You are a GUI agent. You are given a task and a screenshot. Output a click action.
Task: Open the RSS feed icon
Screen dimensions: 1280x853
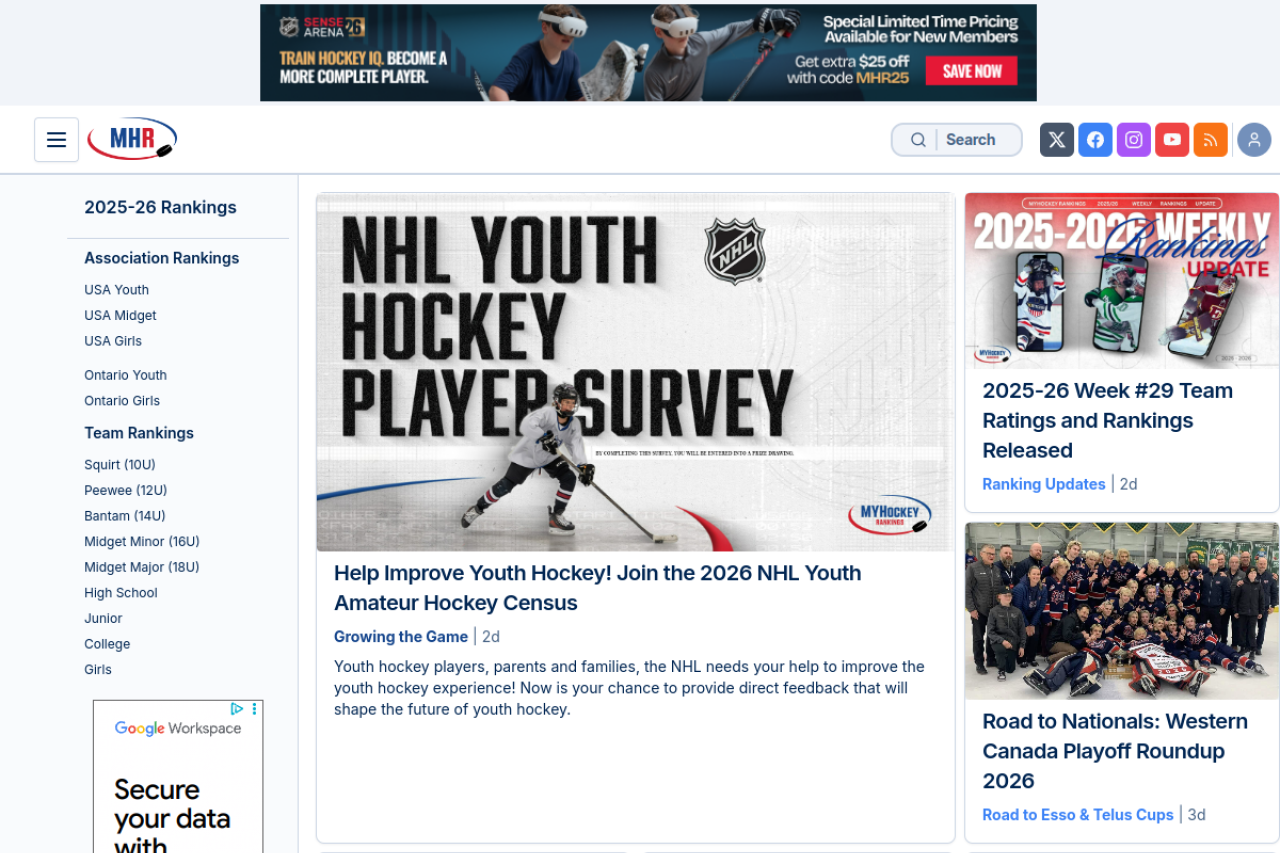pyautogui.click(x=1210, y=140)
